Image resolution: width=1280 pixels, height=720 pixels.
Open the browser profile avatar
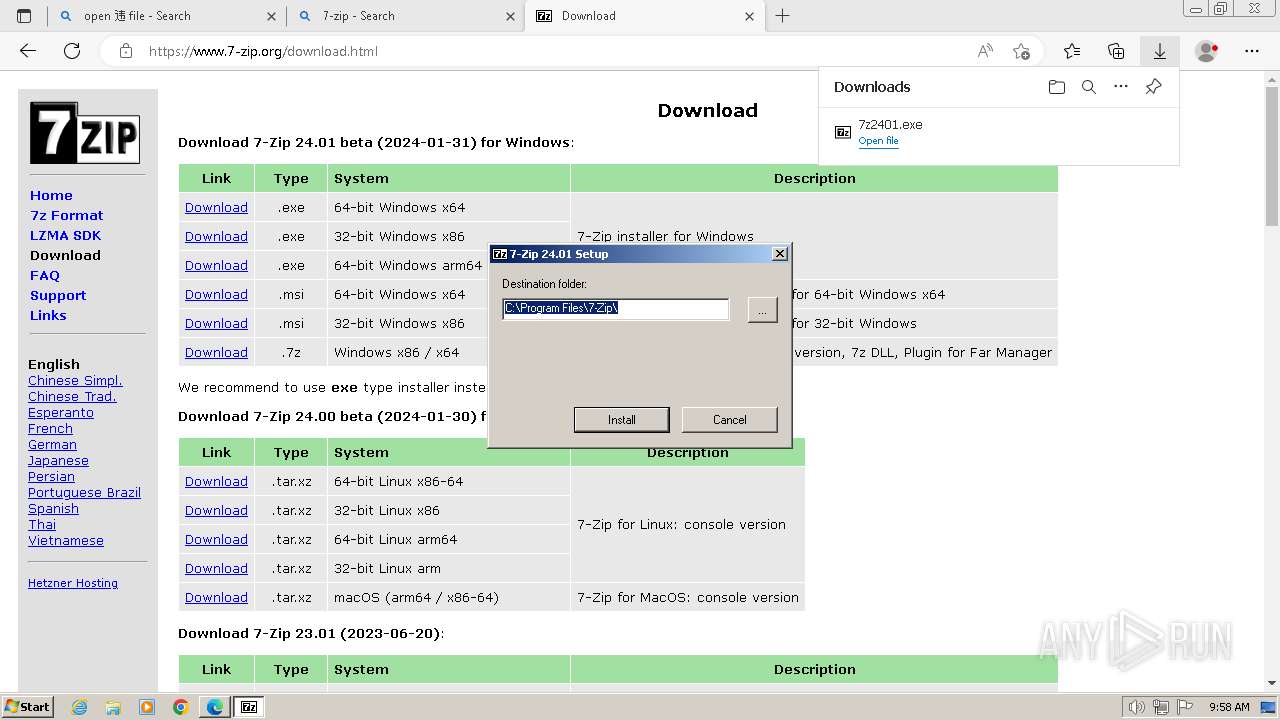point(1207,51)
